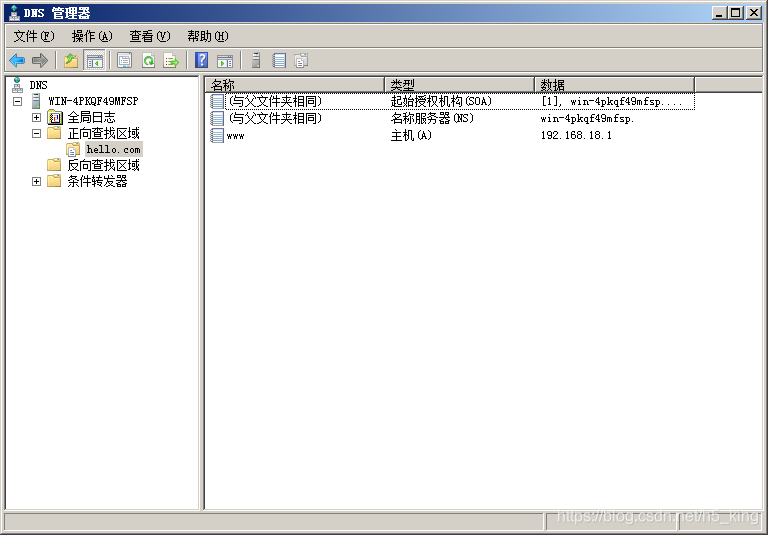Click the 起始授权机构(SOA) type cell
This screenshot has height=535, width=768.
(x=441, y=101)
